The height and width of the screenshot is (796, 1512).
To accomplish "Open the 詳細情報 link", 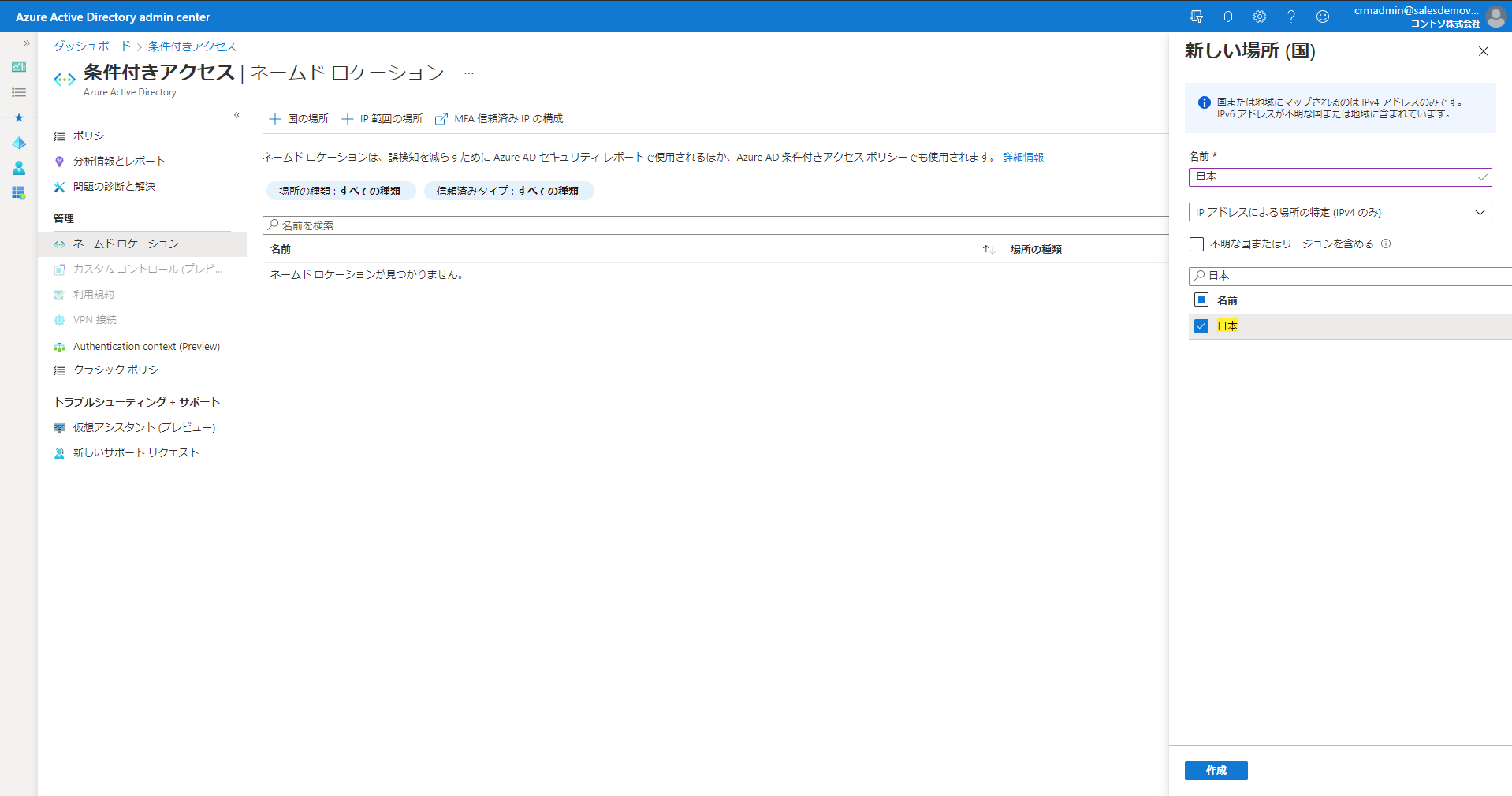I will click(1023, 157).
